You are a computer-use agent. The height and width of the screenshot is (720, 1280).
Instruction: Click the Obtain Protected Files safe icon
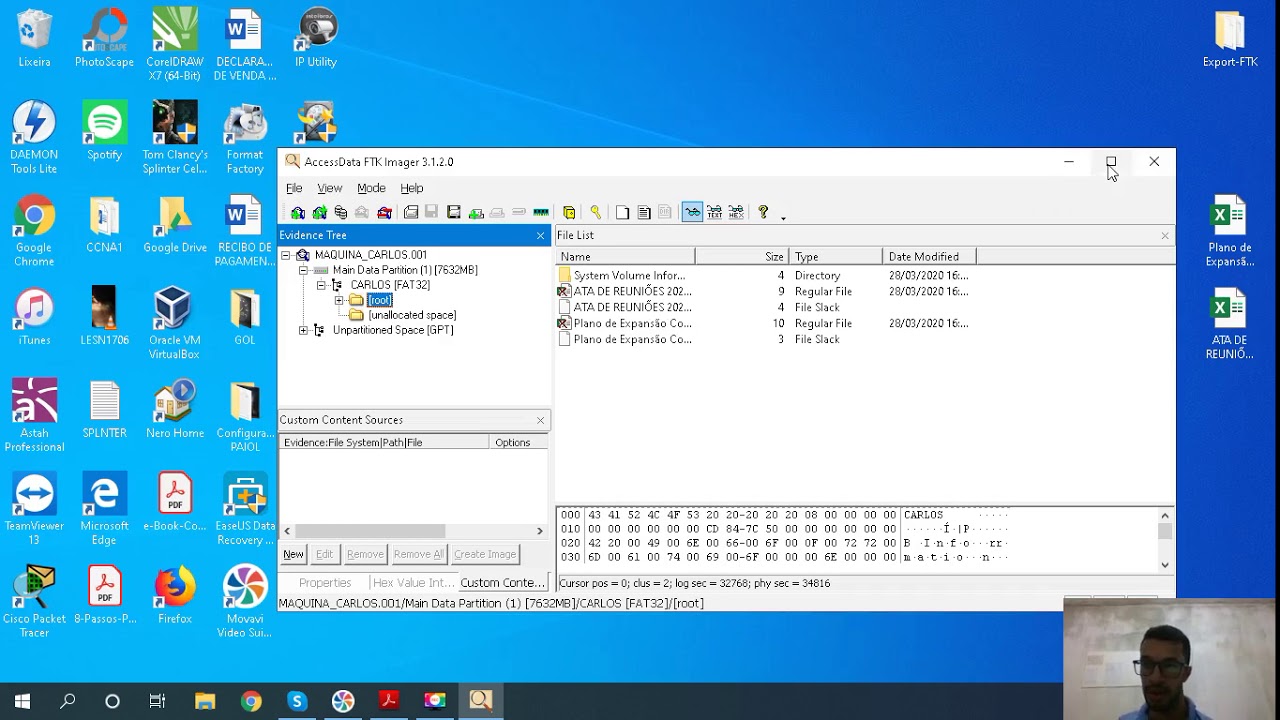[569, 212]
